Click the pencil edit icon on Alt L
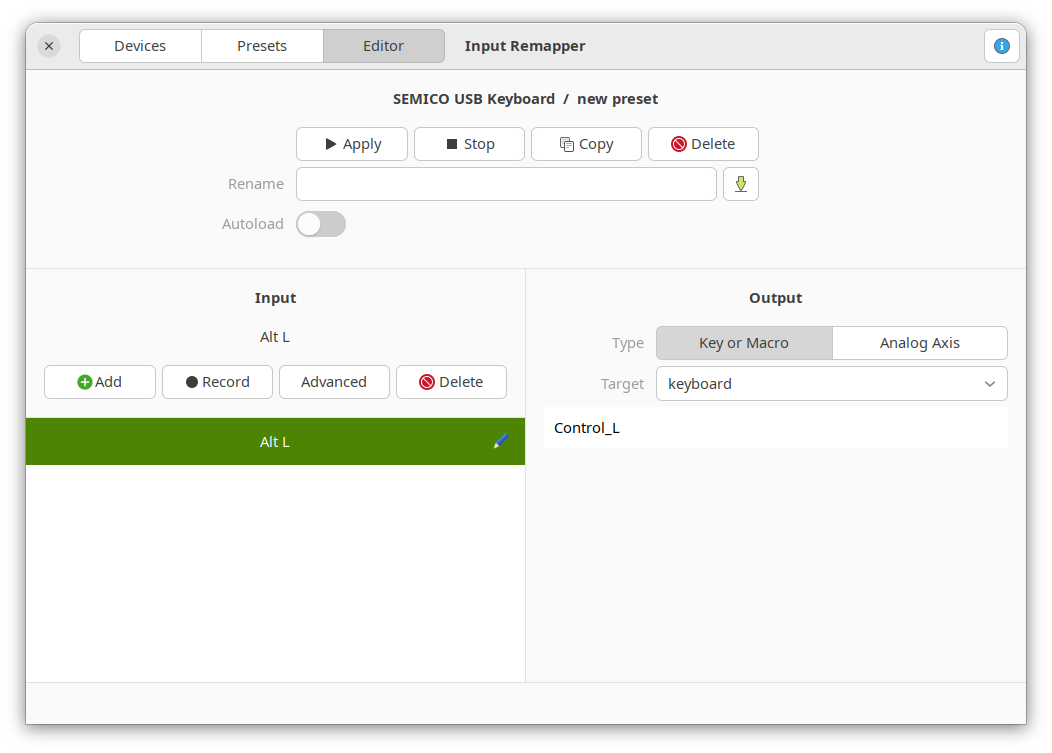The width and height of the screenshot is (1052, 753). (501, 441)
